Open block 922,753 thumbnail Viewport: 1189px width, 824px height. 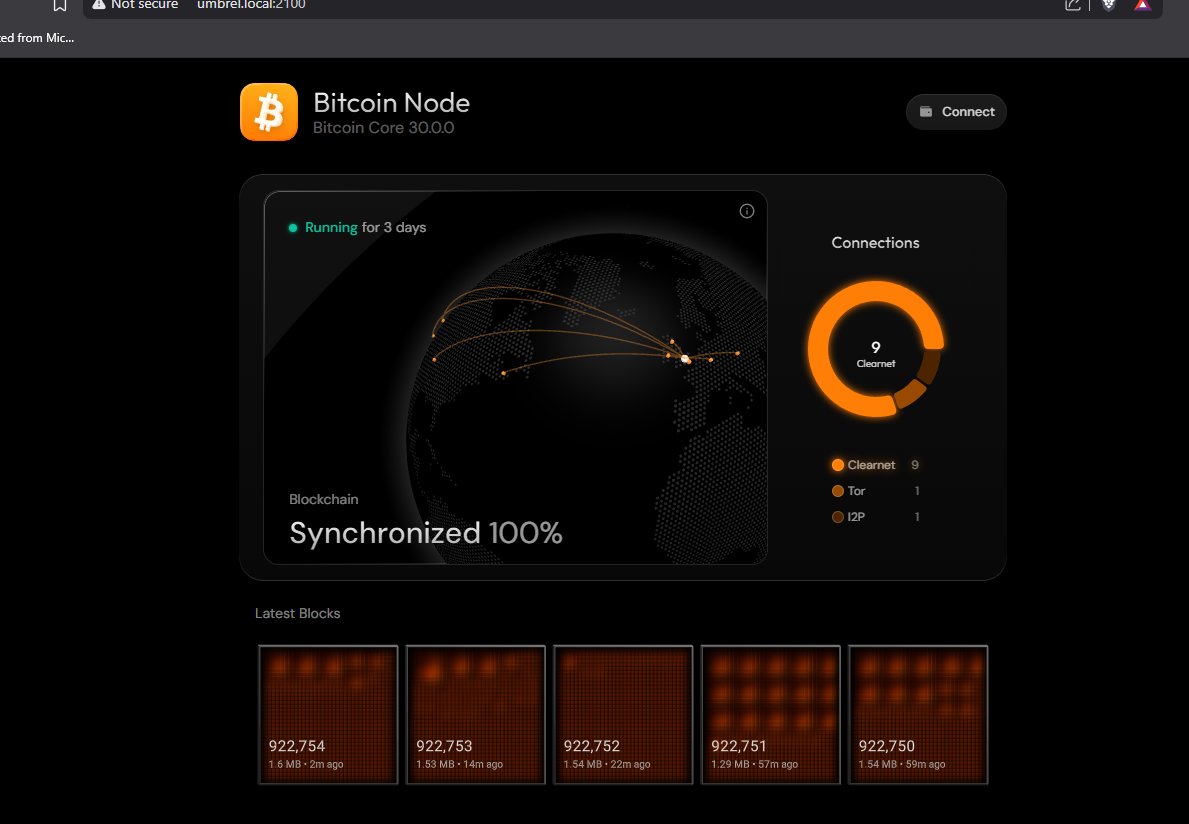click(x=475, y=714)
